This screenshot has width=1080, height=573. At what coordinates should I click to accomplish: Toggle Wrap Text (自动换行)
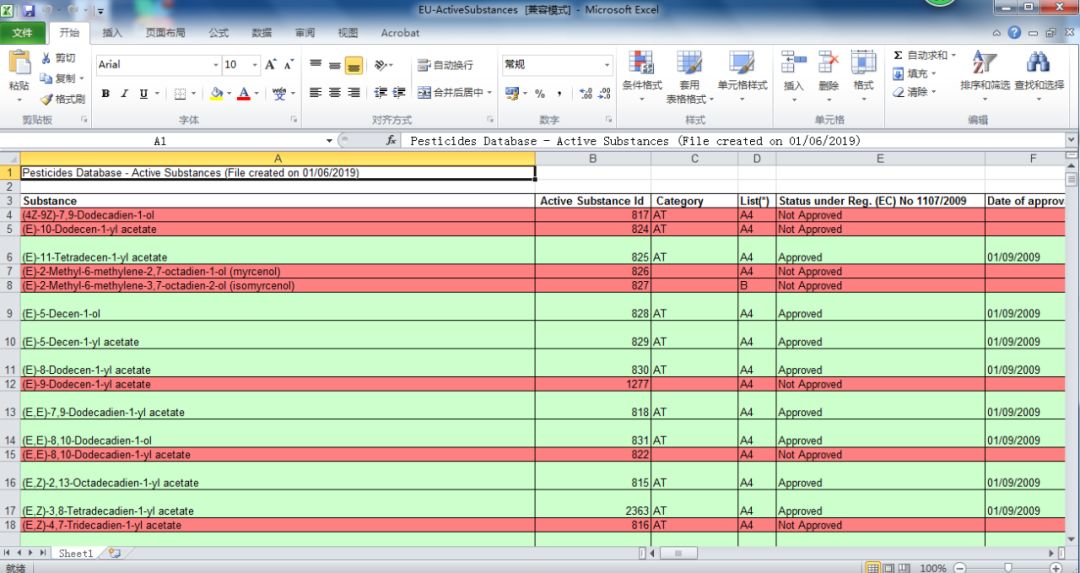click(446, 65)
